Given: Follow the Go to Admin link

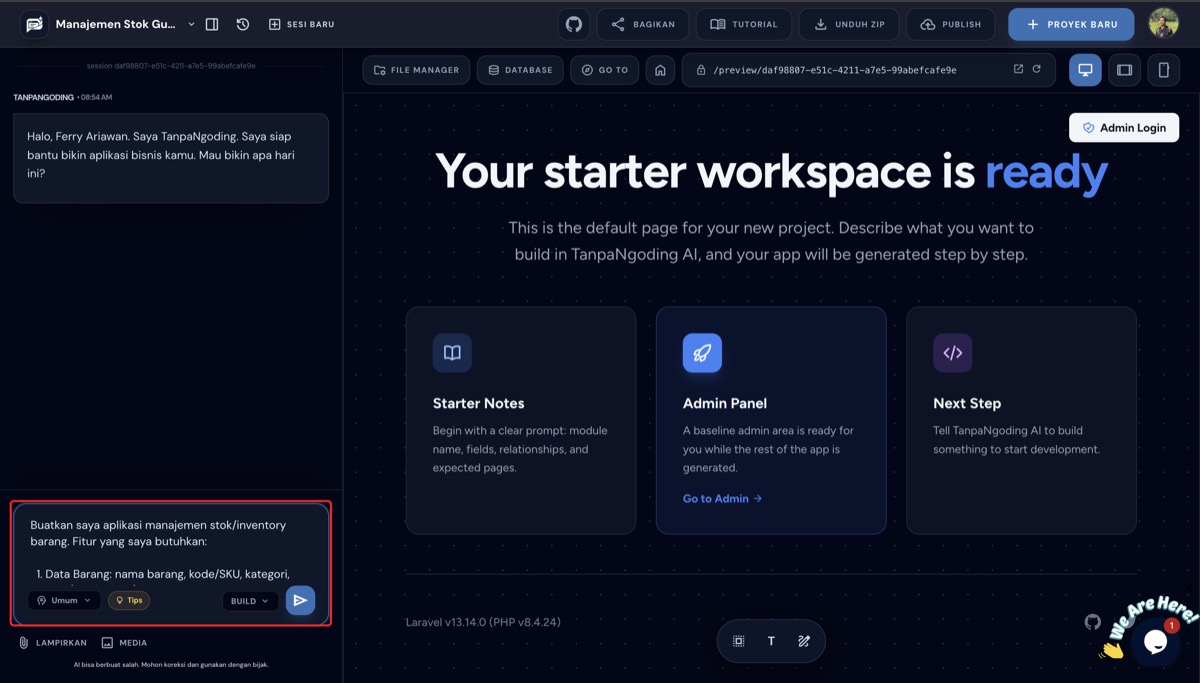Looking at the screenshot, I should 722,498.
